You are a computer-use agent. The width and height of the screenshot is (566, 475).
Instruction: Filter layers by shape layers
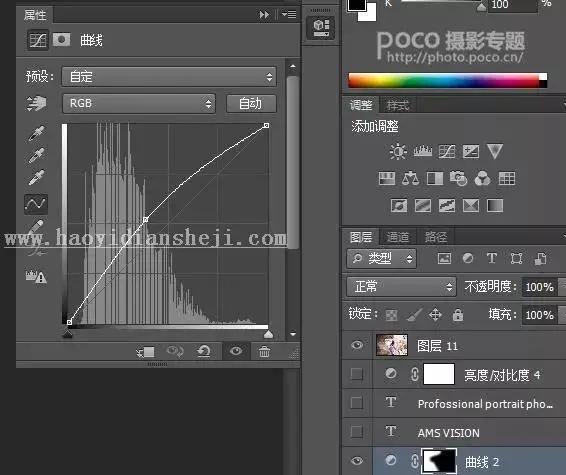pos(516,258)
